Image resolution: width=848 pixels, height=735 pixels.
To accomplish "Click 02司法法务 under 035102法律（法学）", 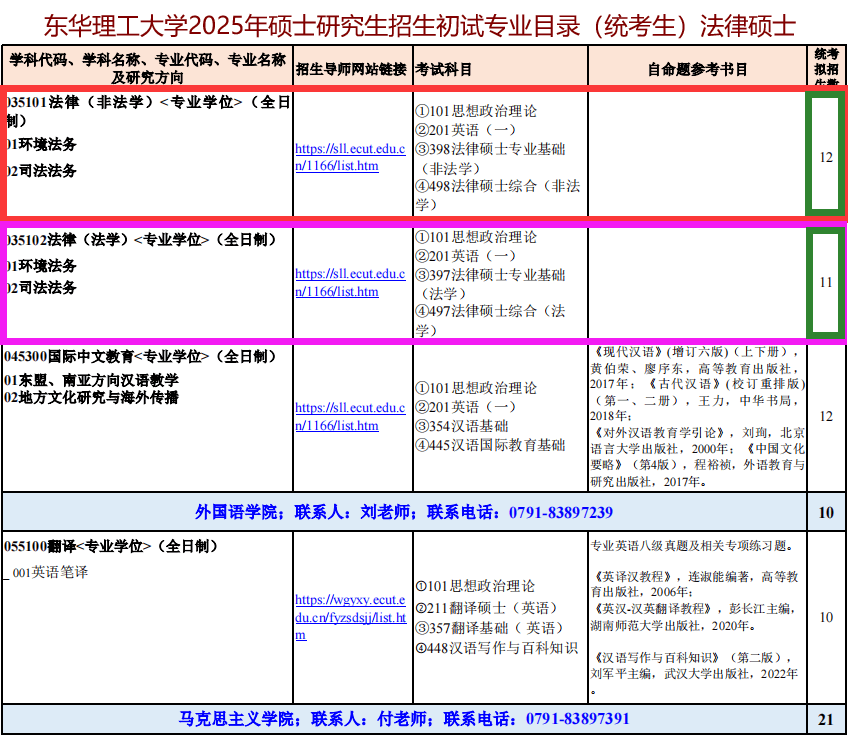I will 42,287.
